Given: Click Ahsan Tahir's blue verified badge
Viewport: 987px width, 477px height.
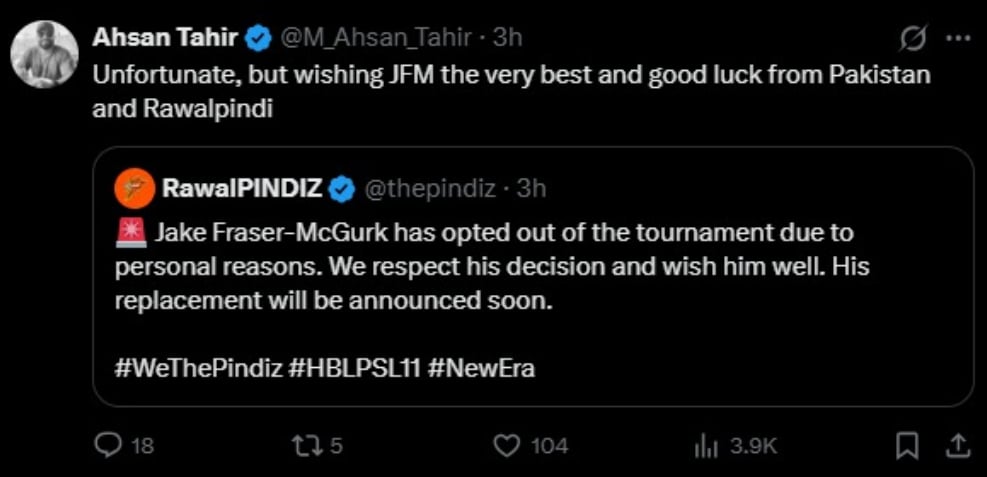Looking at the screenshot, I should pyautogui.click(x=257, y=39).
